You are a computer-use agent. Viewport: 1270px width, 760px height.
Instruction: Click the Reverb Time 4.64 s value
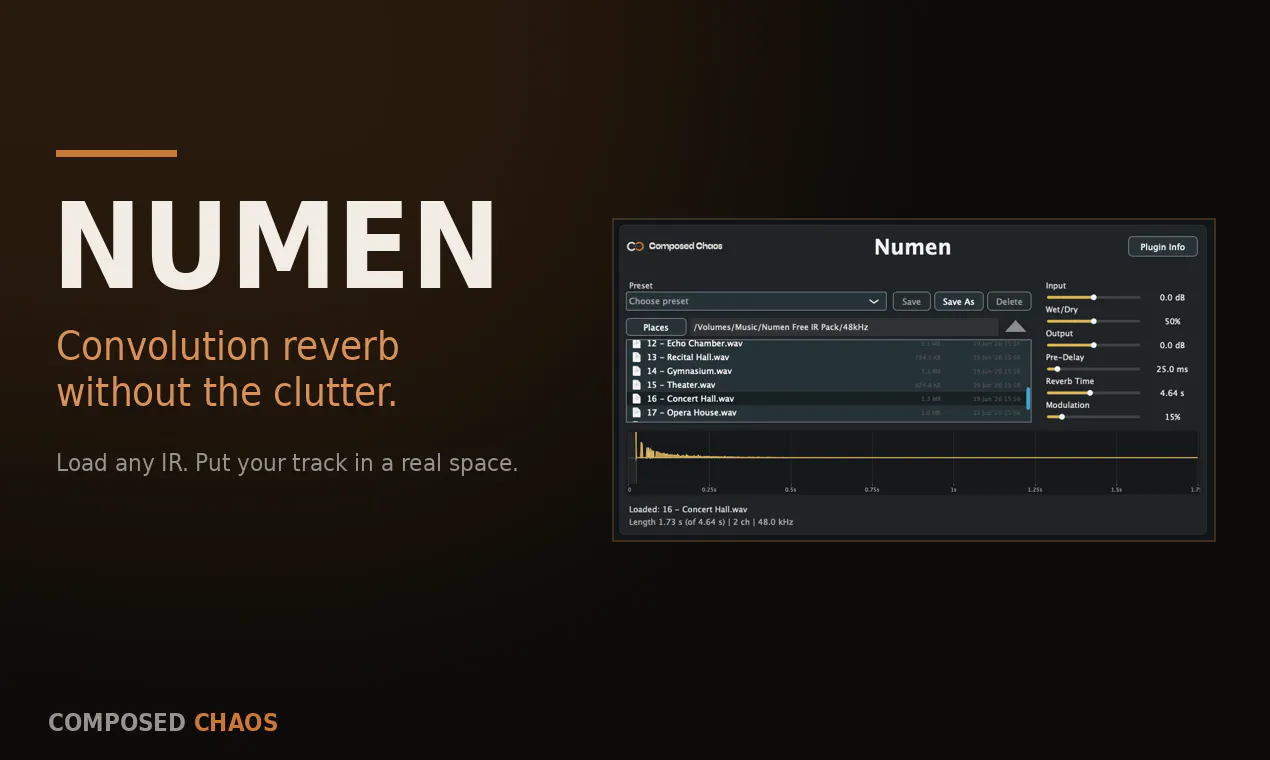(1172, 394)
